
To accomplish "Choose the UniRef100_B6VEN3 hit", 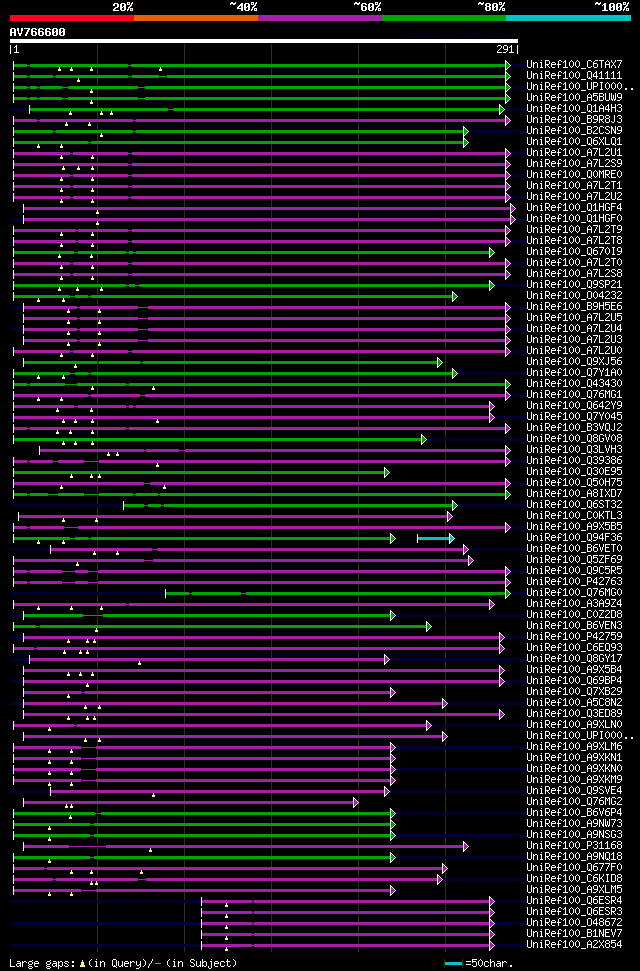I will 574,626.
